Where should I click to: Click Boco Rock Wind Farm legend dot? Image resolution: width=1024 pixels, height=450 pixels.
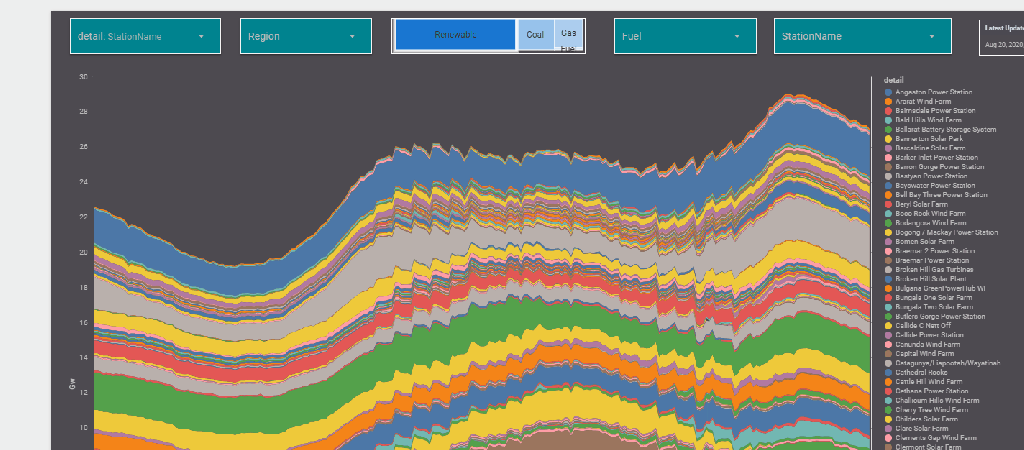click(888, 214)
